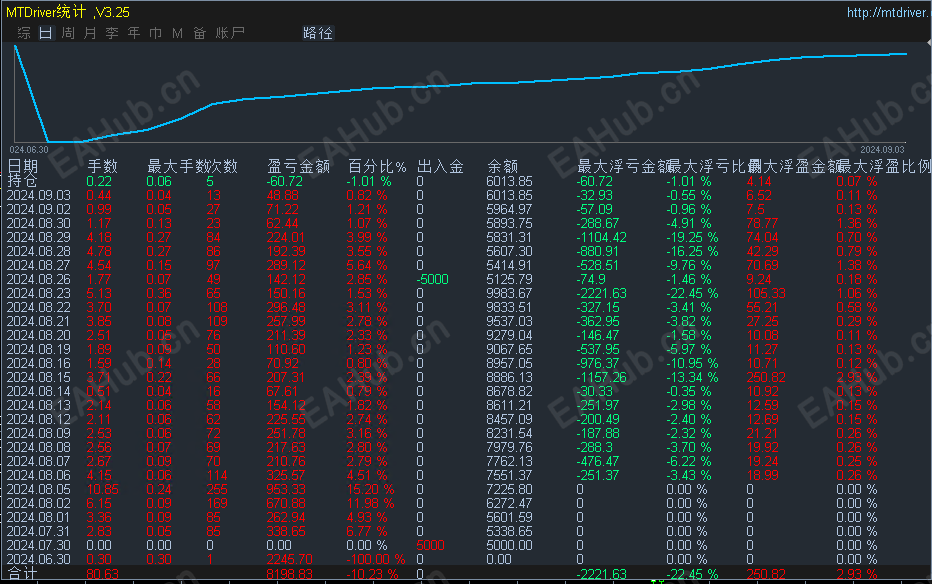Select the 2024.08.15 date row
Image resolution: width=932 pixels, height=584 pixels.
(39, 377)
